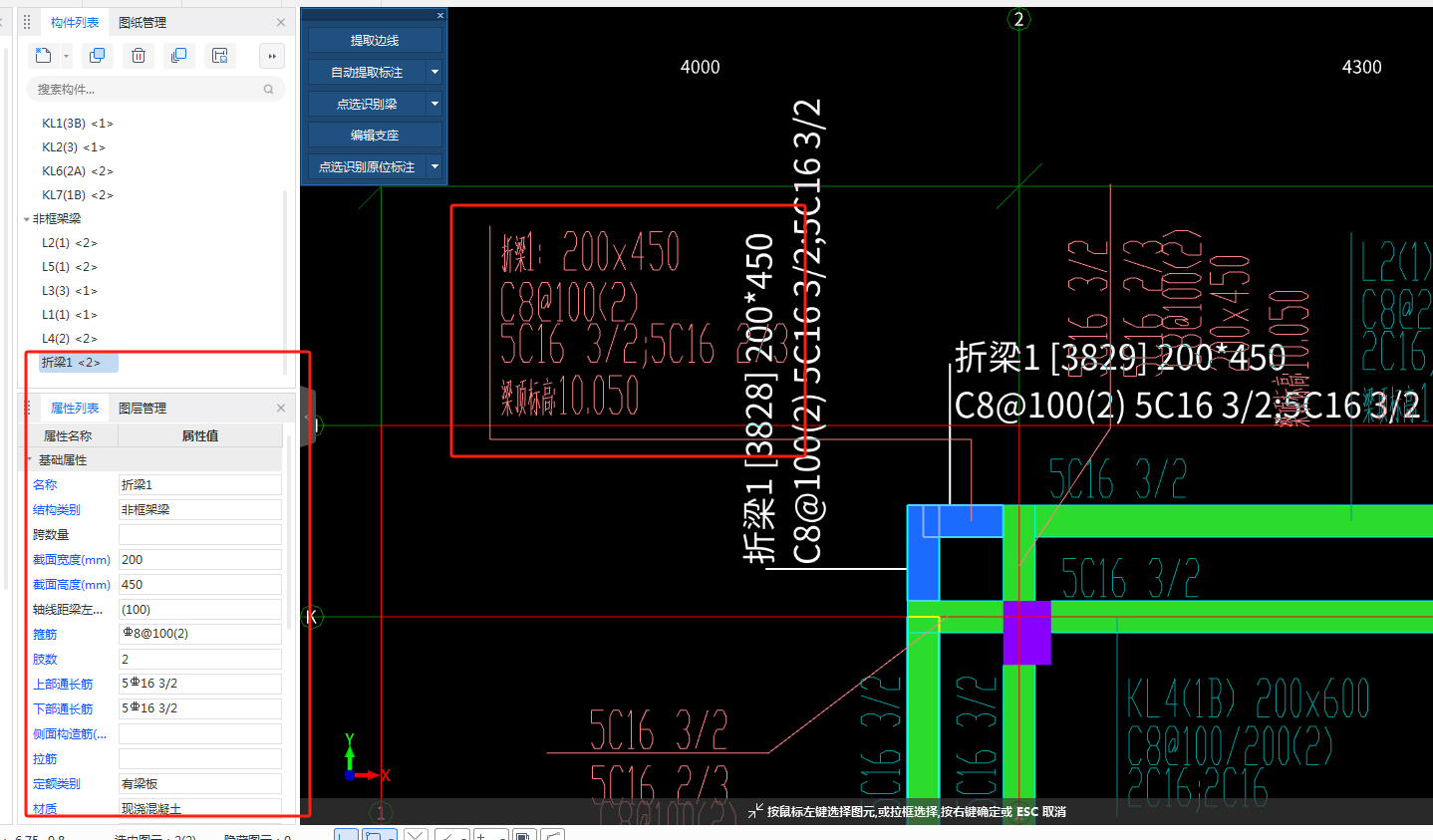Select KL6(2A) in component list

click(78, 171)
